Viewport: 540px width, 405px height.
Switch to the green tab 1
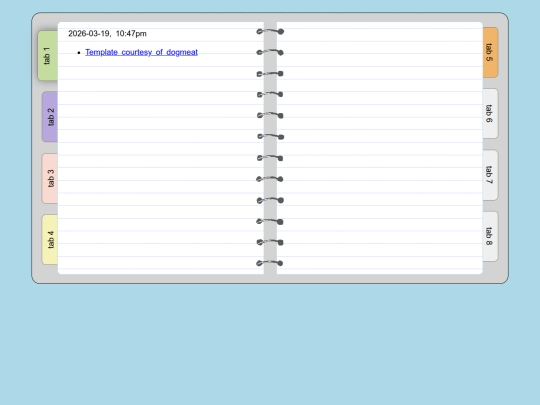point(48,56)
